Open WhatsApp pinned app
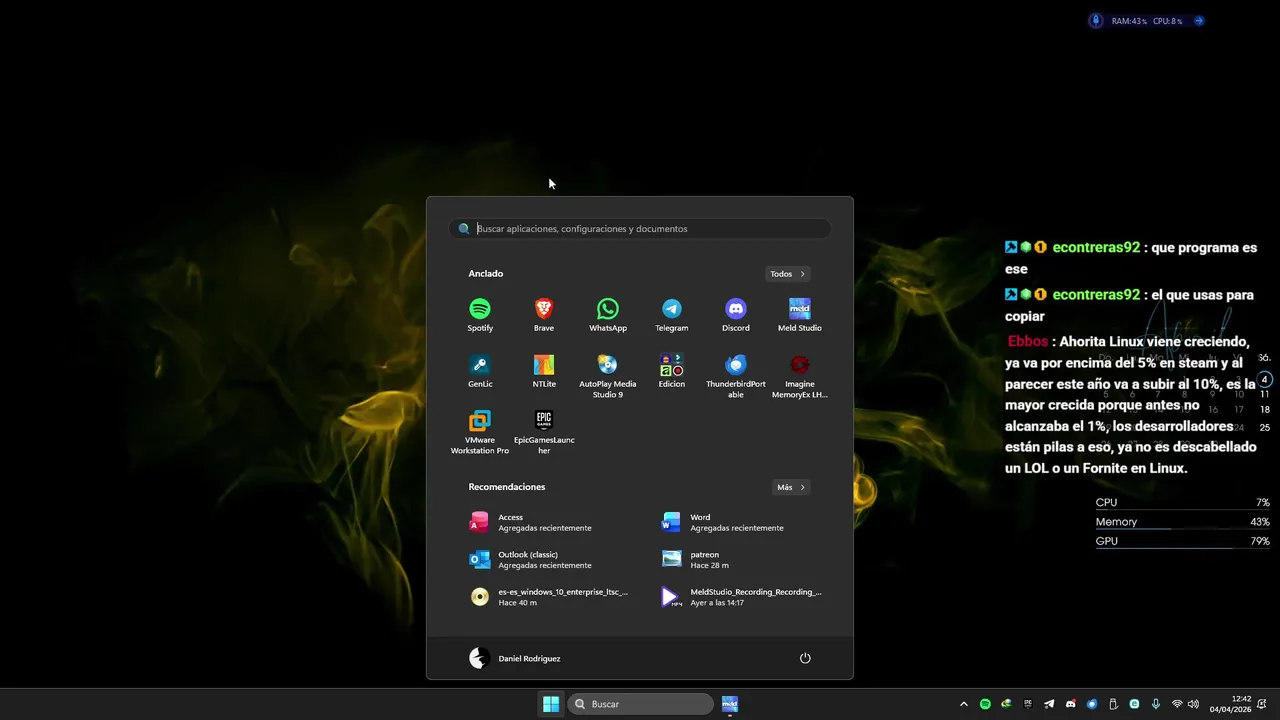Image resolution: width=1280 pixels, height=720 pixels. (x=608, y=315)
